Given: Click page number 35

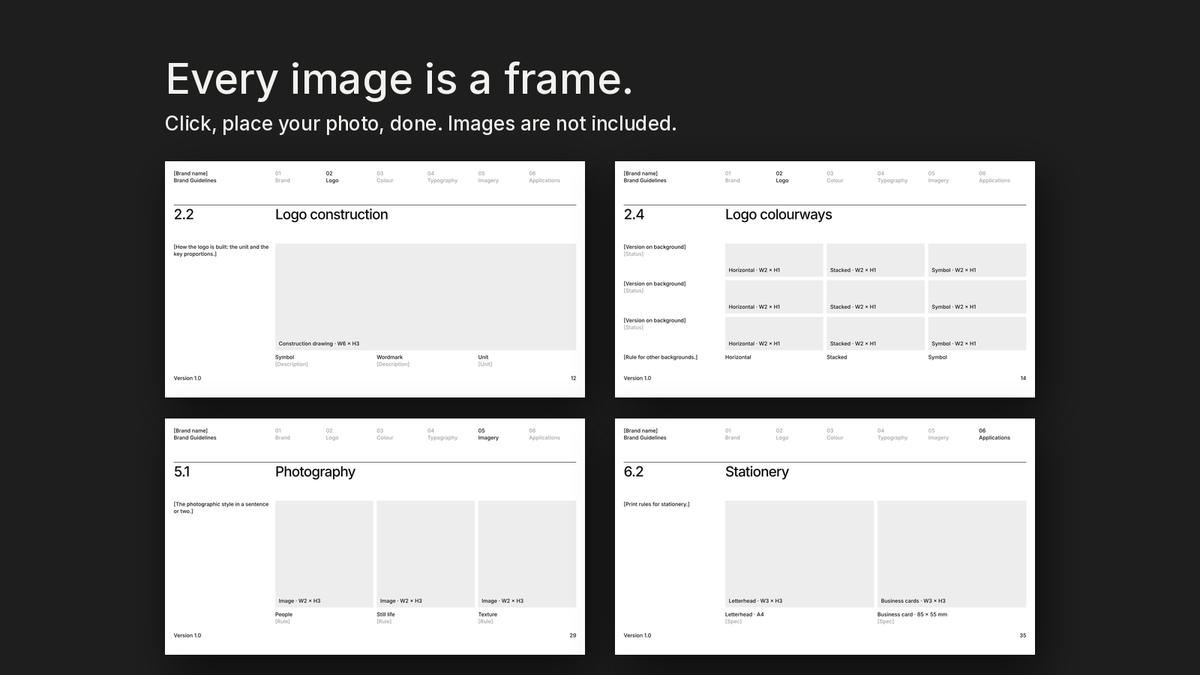Looking at the screenshot, I should click(x=1023, y=635).
